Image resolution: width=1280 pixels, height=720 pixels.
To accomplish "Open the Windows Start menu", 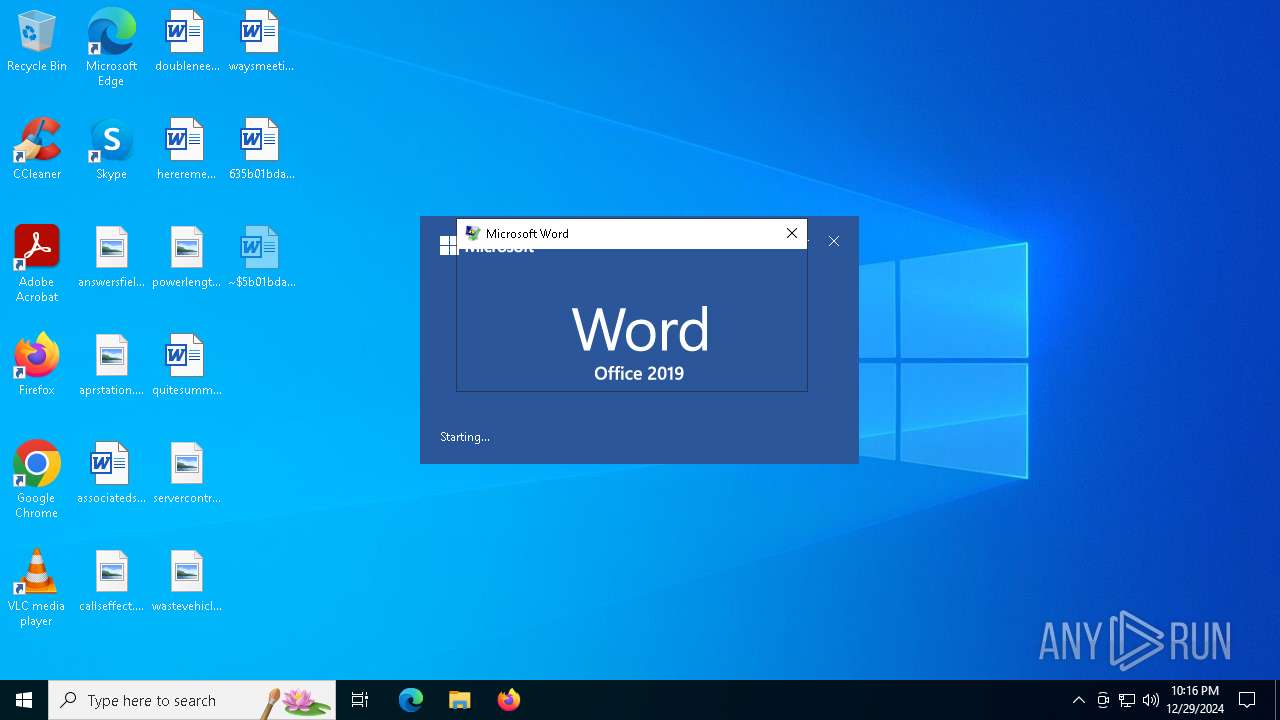I will [24, 700].
